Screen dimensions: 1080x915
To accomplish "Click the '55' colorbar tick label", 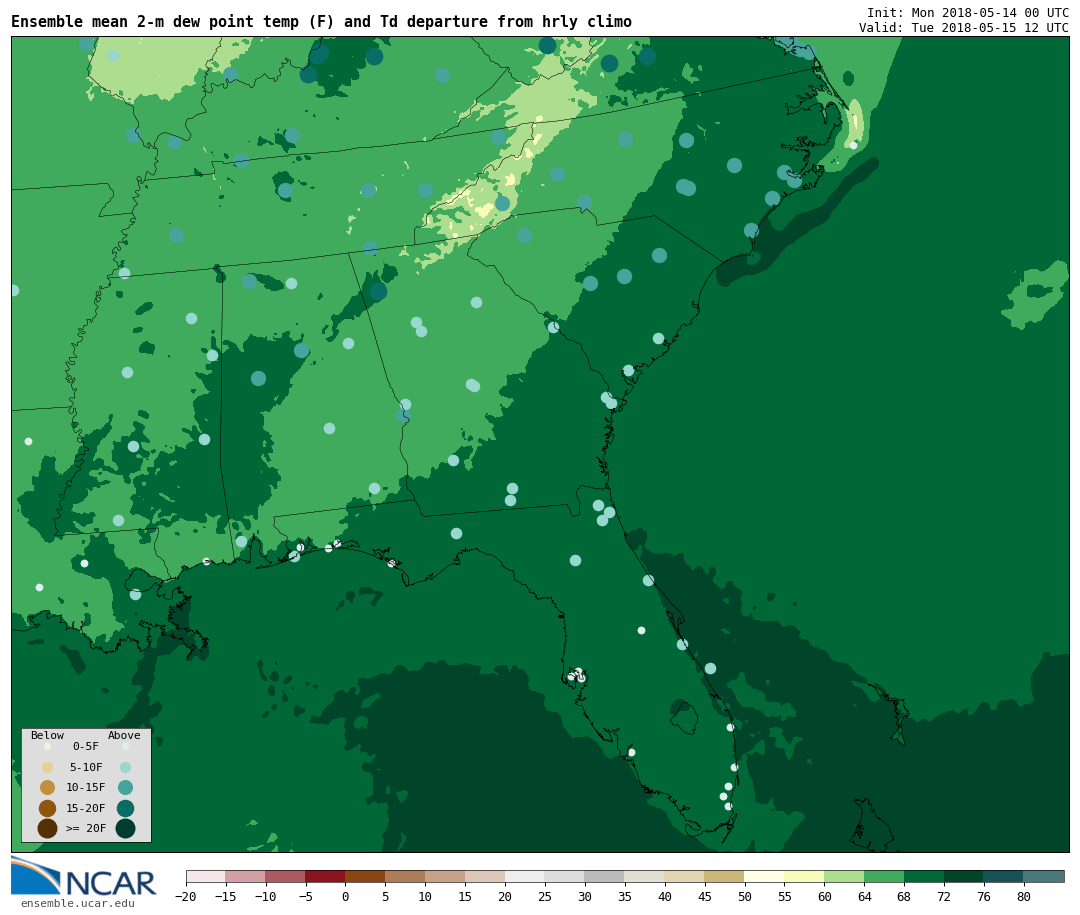I will (785, 897).
